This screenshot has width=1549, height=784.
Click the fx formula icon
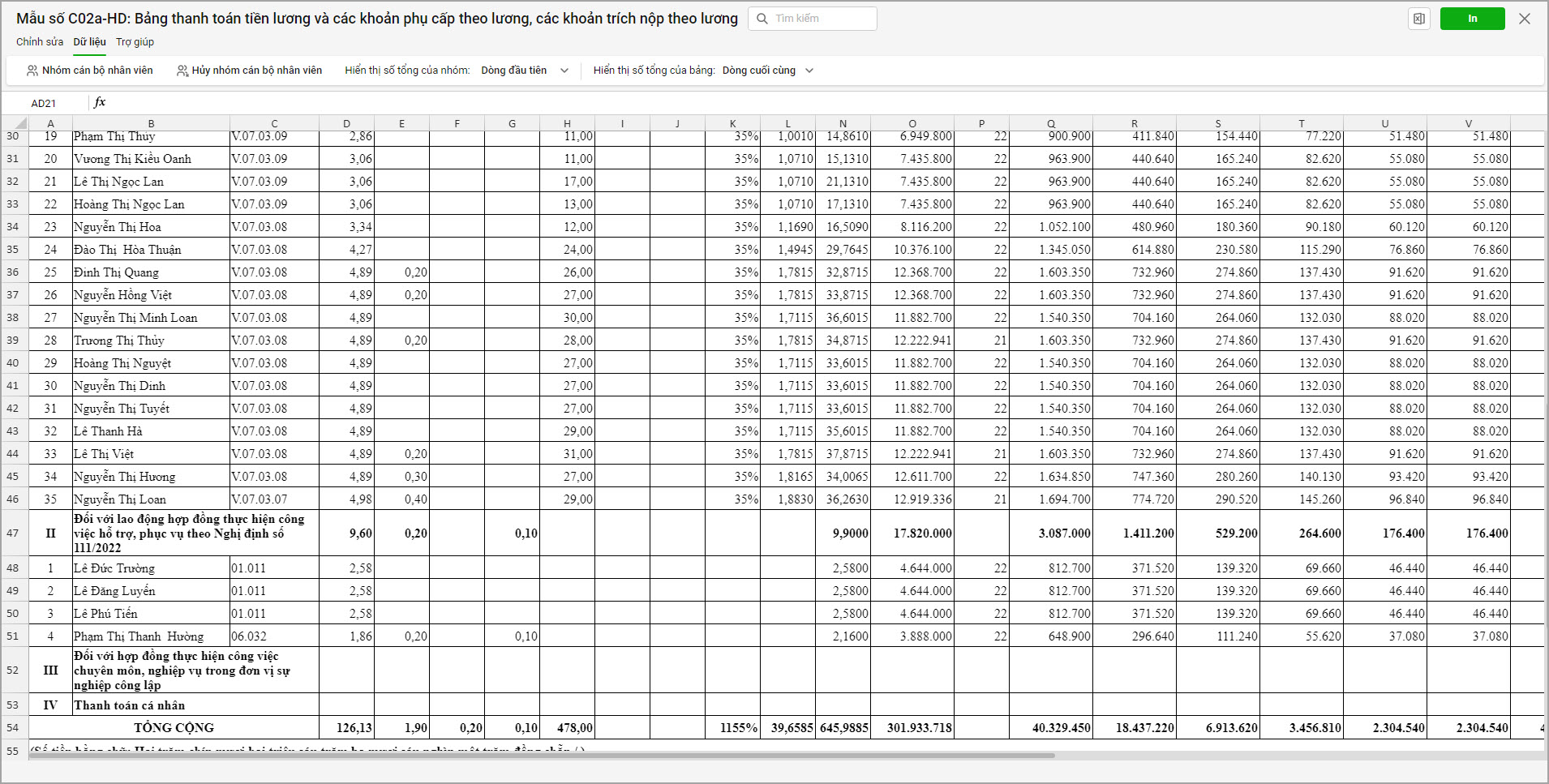(100, 102)
